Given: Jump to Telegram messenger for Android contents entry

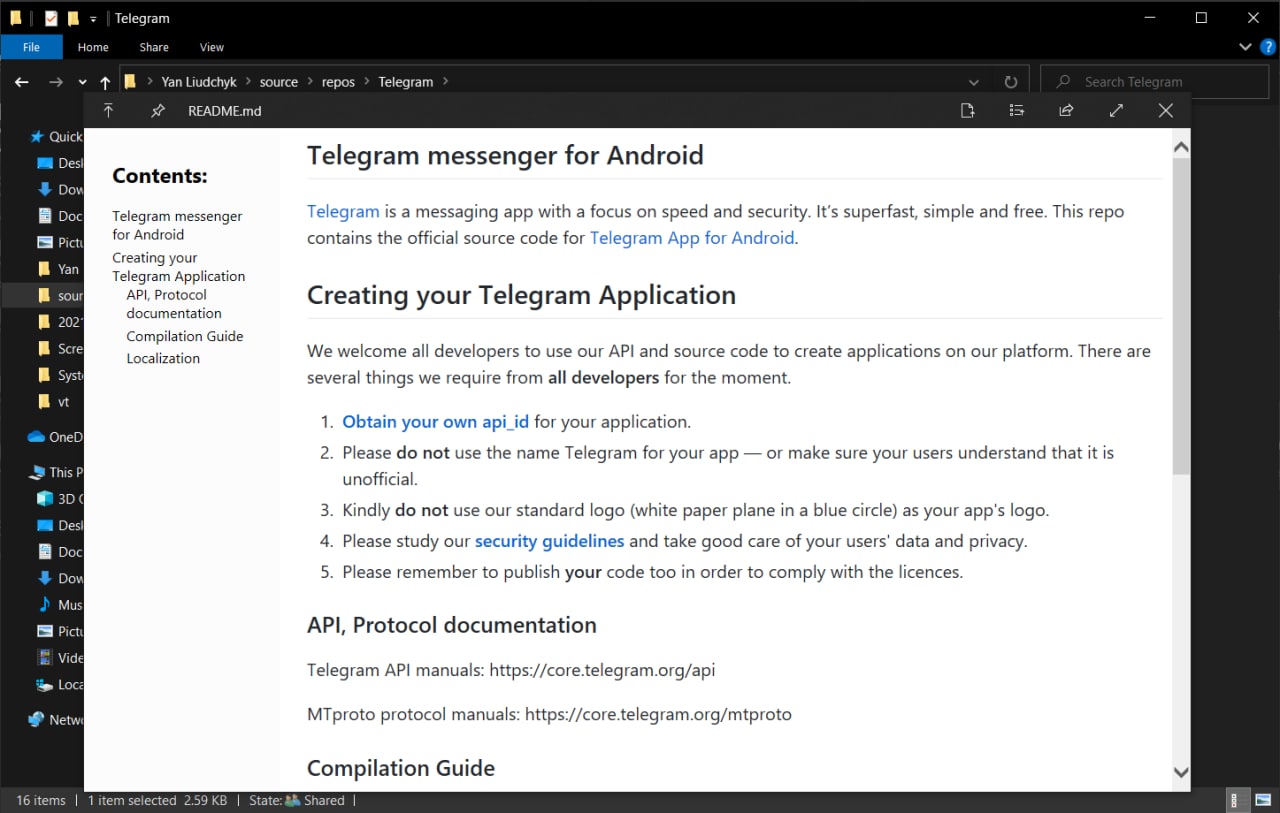Looking at the screenshot, I should coord(177,225).
